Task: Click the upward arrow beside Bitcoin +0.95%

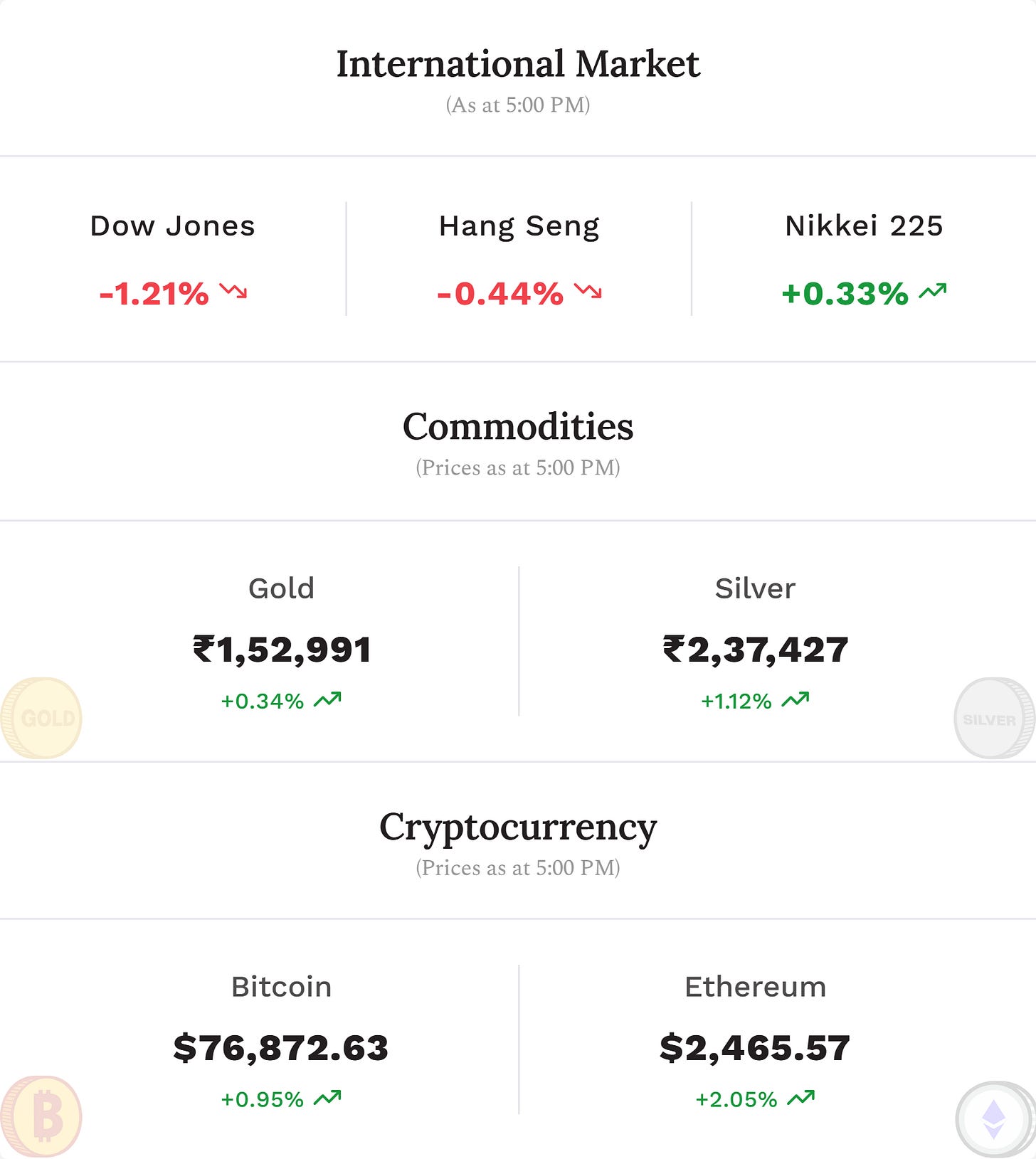Action: pyautogui.click(x=327, y=1098)
